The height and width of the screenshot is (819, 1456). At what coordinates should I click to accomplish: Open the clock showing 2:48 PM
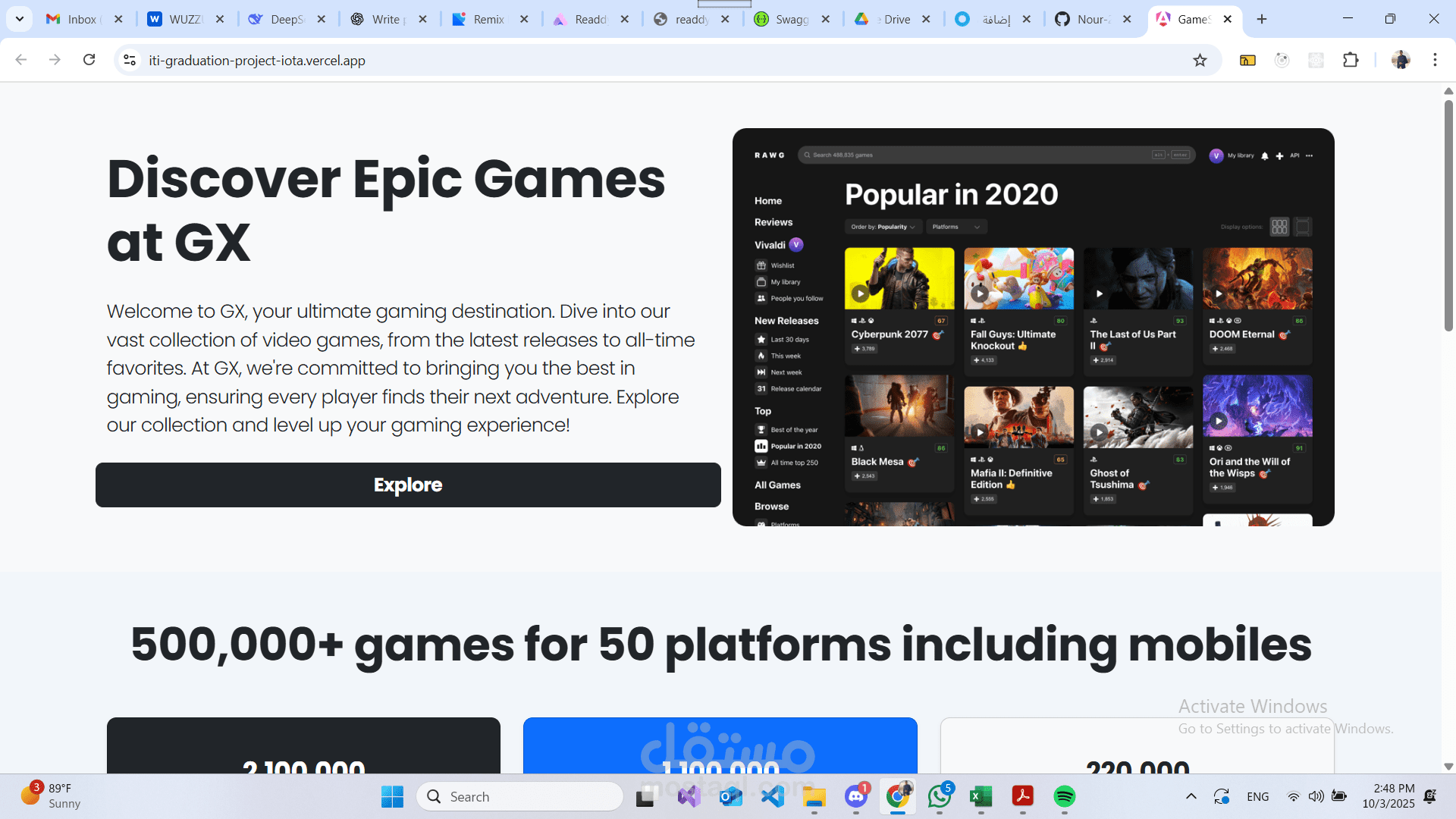(x=1388, y=796)
